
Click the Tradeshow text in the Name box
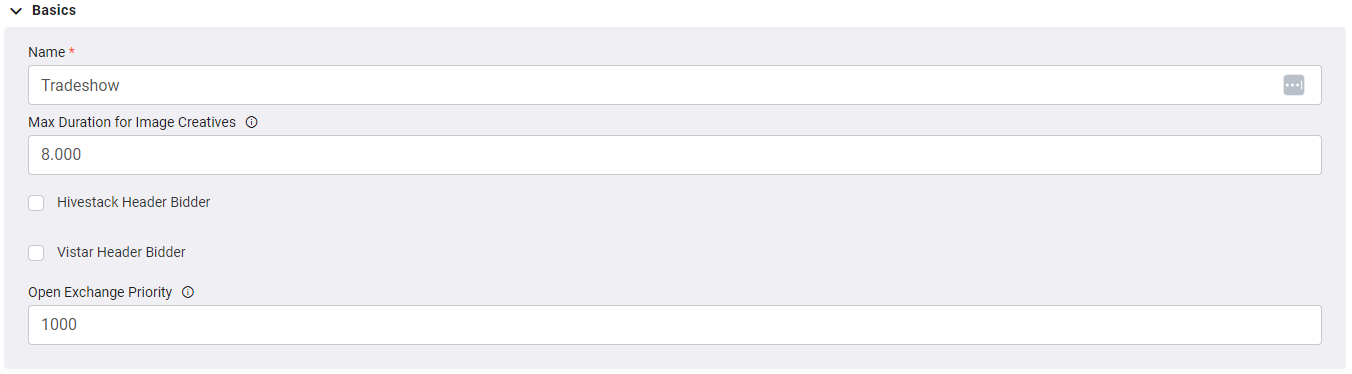pos(81,86)
